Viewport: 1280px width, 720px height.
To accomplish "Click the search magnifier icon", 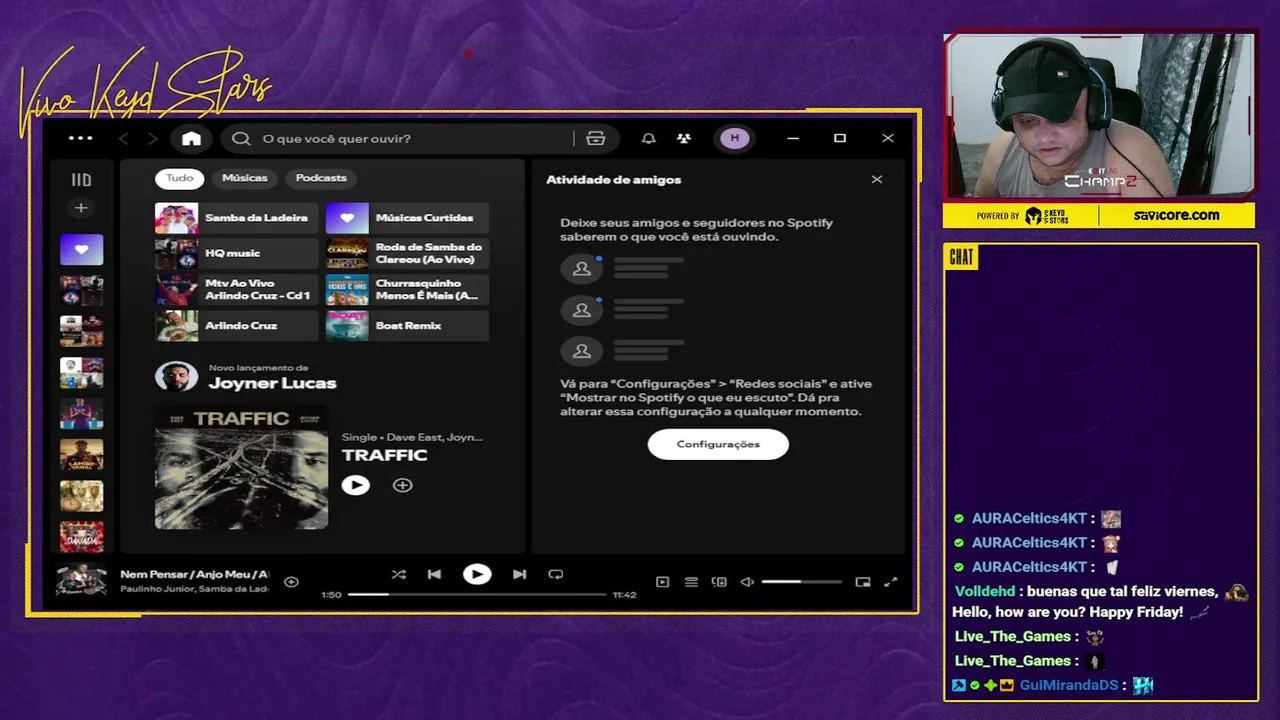I will (x=241, y=139).
